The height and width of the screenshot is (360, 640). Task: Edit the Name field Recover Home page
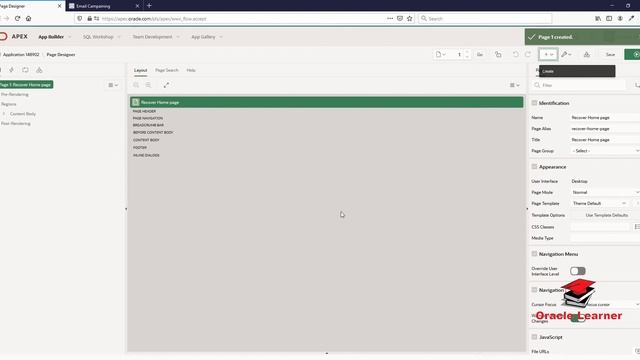[x=605, y=118]
